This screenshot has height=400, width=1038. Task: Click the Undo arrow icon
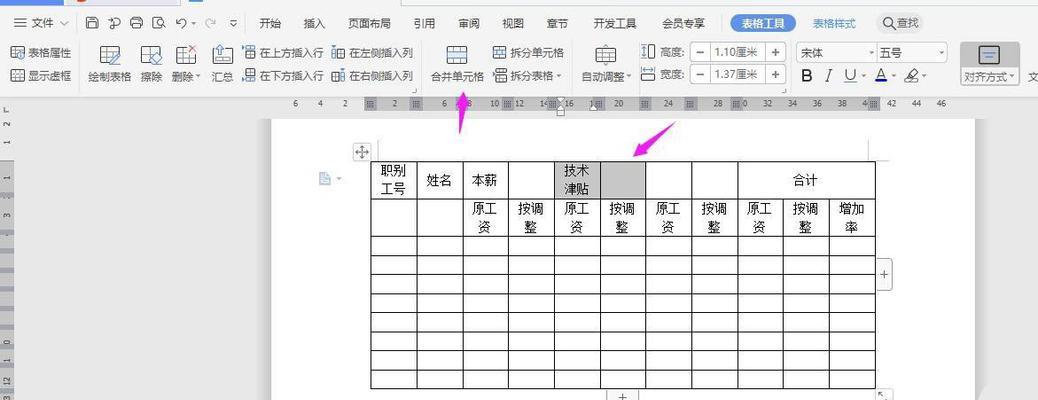[x=181, y=23]
